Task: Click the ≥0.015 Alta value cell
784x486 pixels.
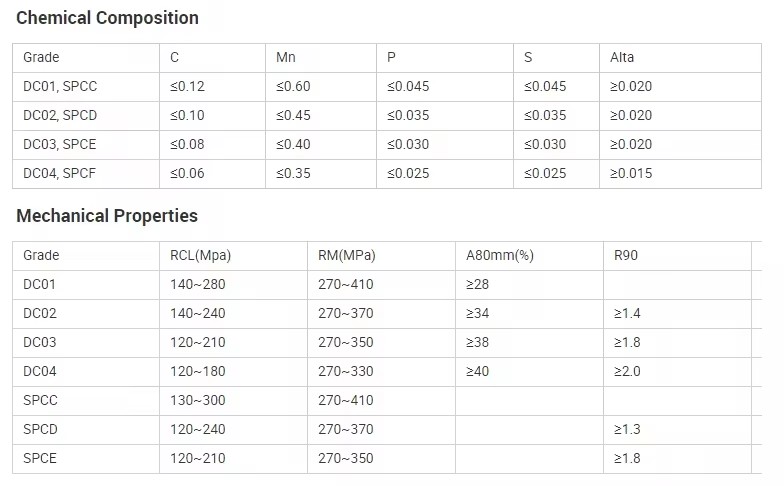Action: (631, 173)
